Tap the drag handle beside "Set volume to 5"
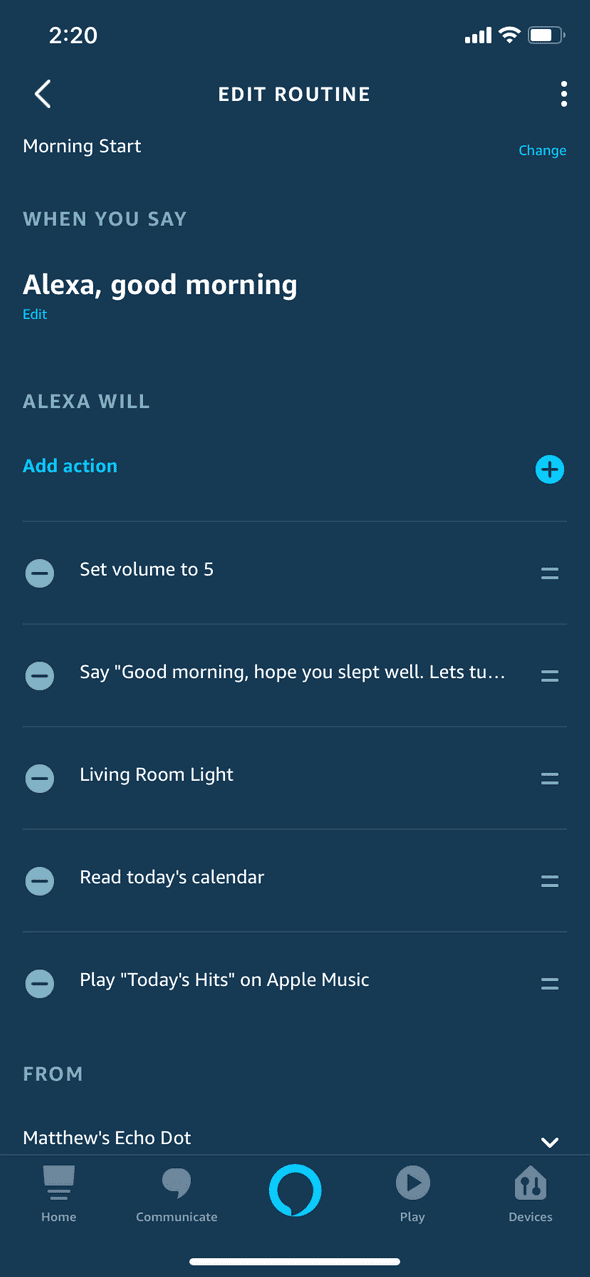The width and height of the screenshot is (590, 1277). 549,573
